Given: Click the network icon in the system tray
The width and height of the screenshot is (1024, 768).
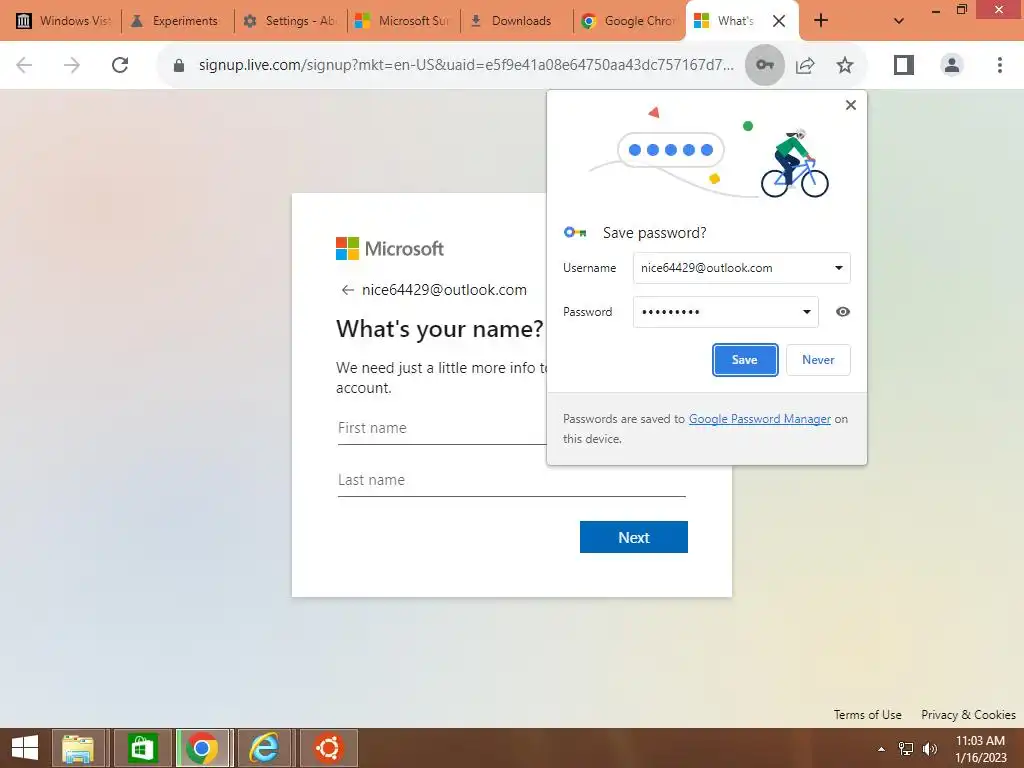Looking at the screenshot, I should coord(906,749).
